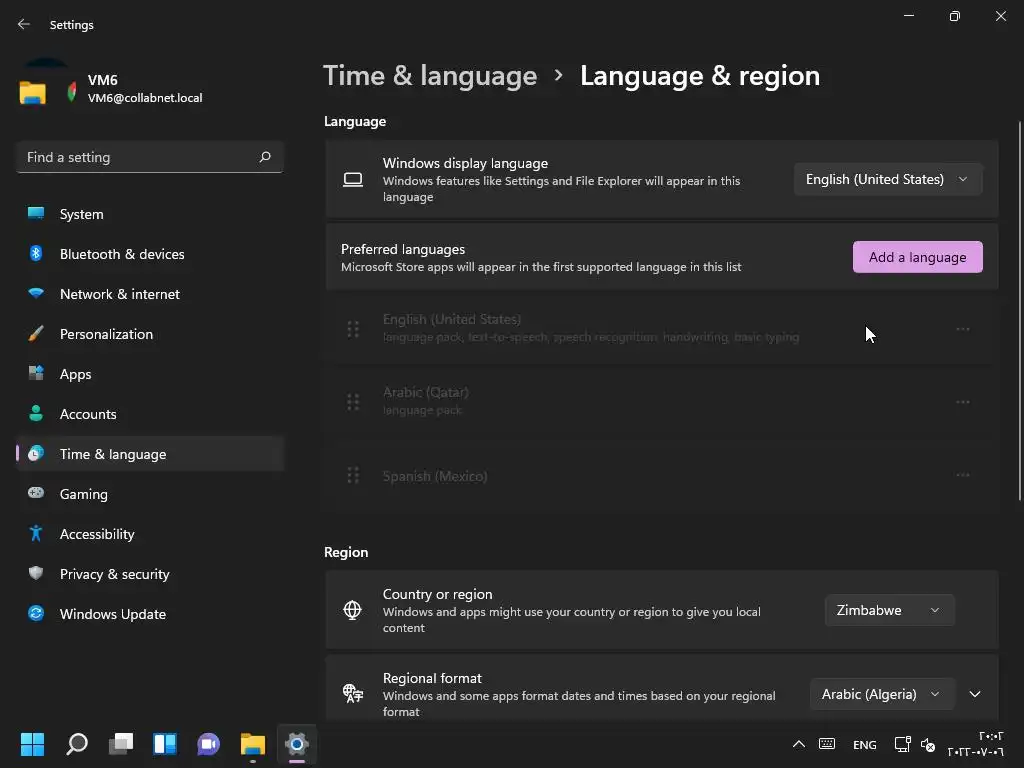Click the Settings gear icon in the taskbar
1024x768 pixels.
[x=296, y=744]
